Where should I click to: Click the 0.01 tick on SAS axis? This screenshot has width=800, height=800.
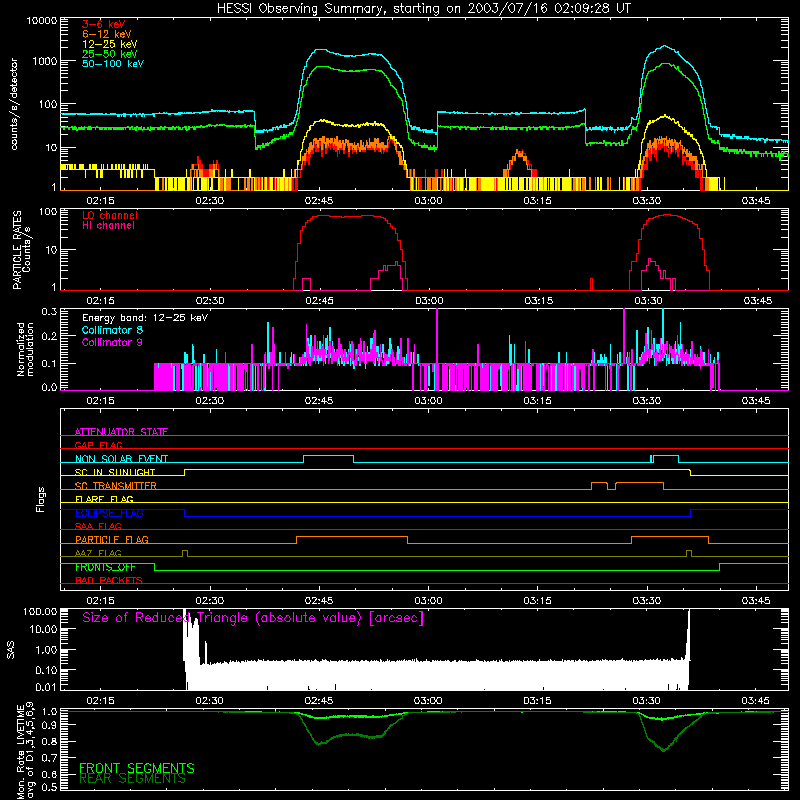pyautogui.click(x=46, y=687)
